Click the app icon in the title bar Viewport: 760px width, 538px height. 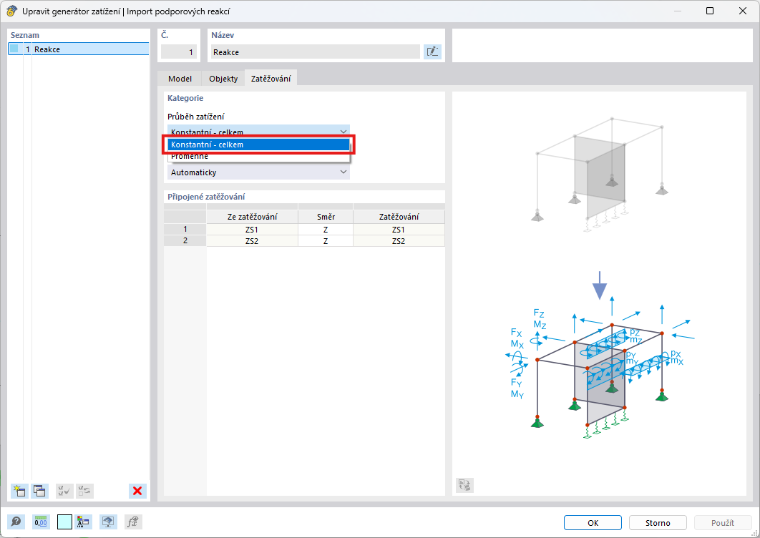pos(12,11)
